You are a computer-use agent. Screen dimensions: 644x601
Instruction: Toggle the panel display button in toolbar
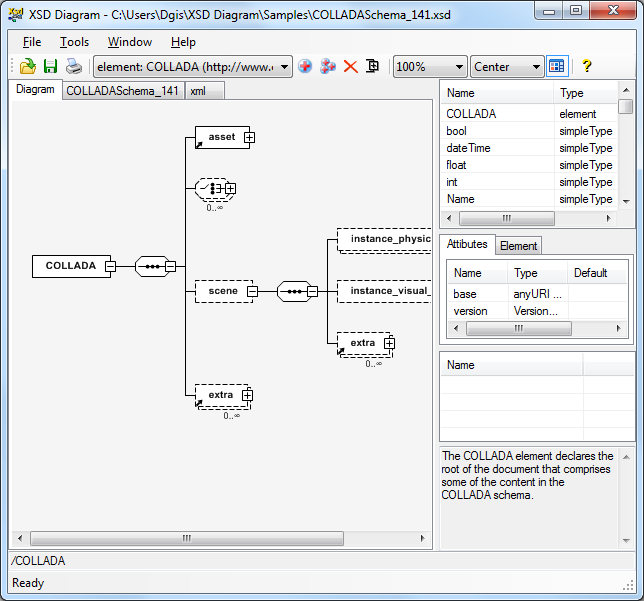pyautogui.click(x=557, y=67)
